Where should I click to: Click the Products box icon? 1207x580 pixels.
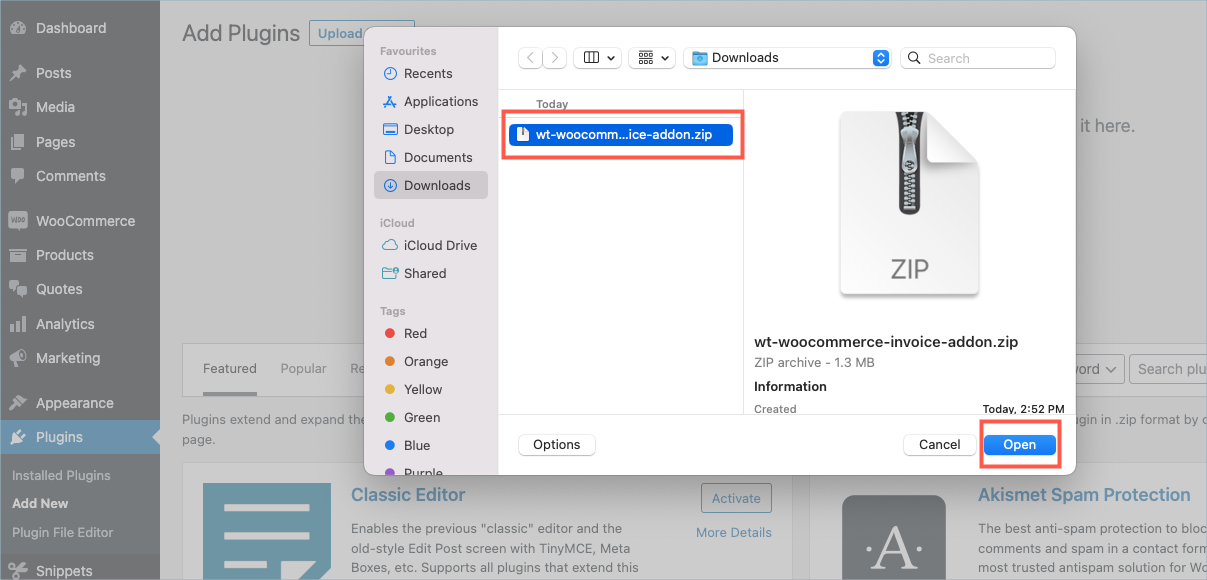coord(18,255)
